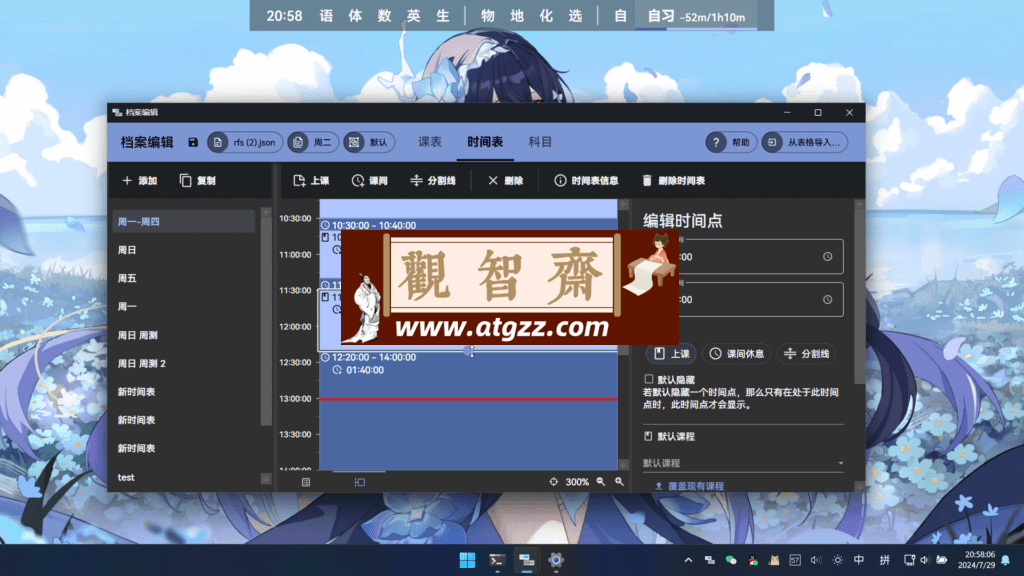Select 周五 timetable in list
This screenshot has width=1024, height=576.
tap(184, 278)
